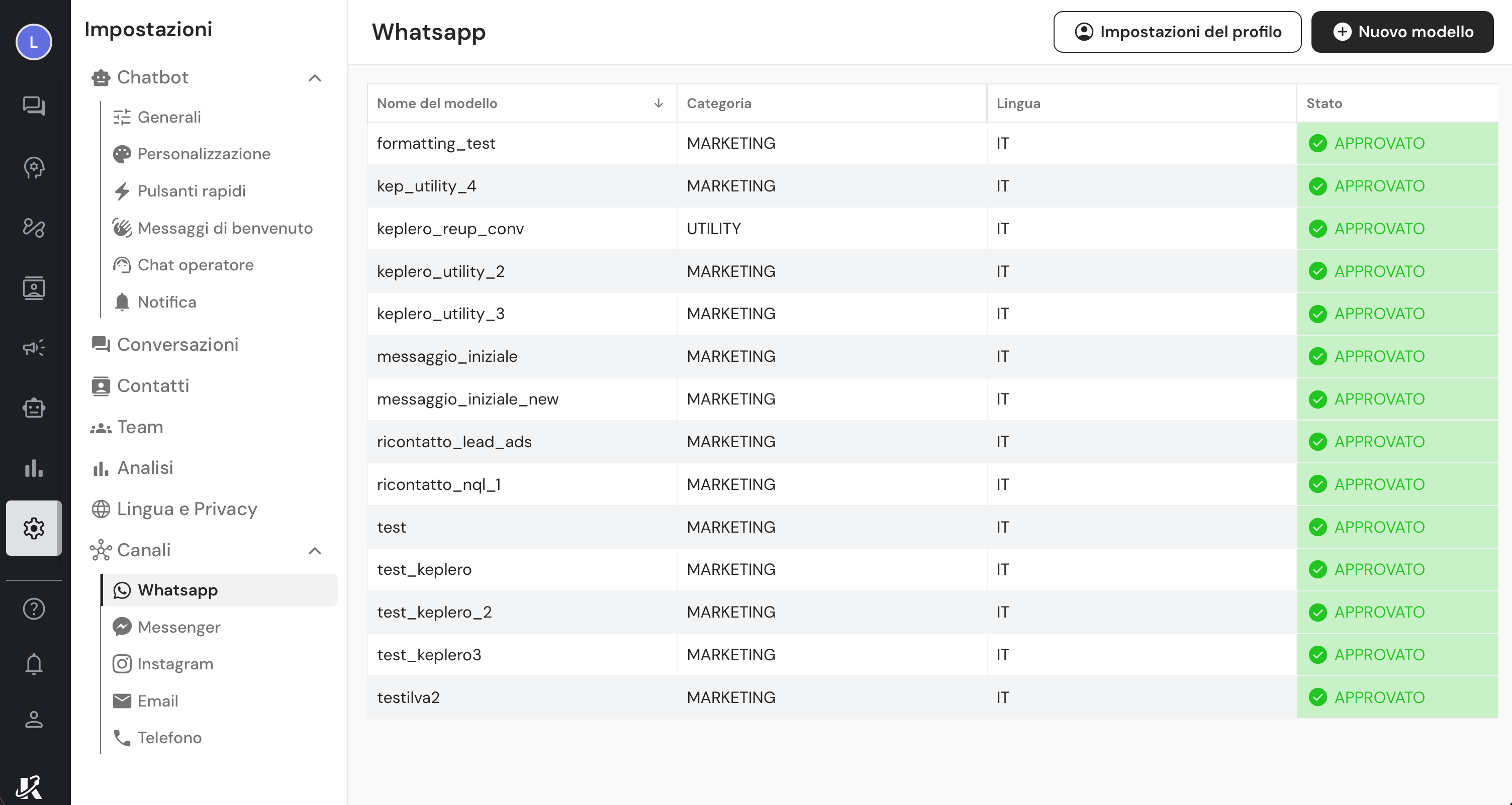Click the bar chart analytics rail icon
The width and height of the screenshot is (1512, 805).
click(x=34, y=468)
